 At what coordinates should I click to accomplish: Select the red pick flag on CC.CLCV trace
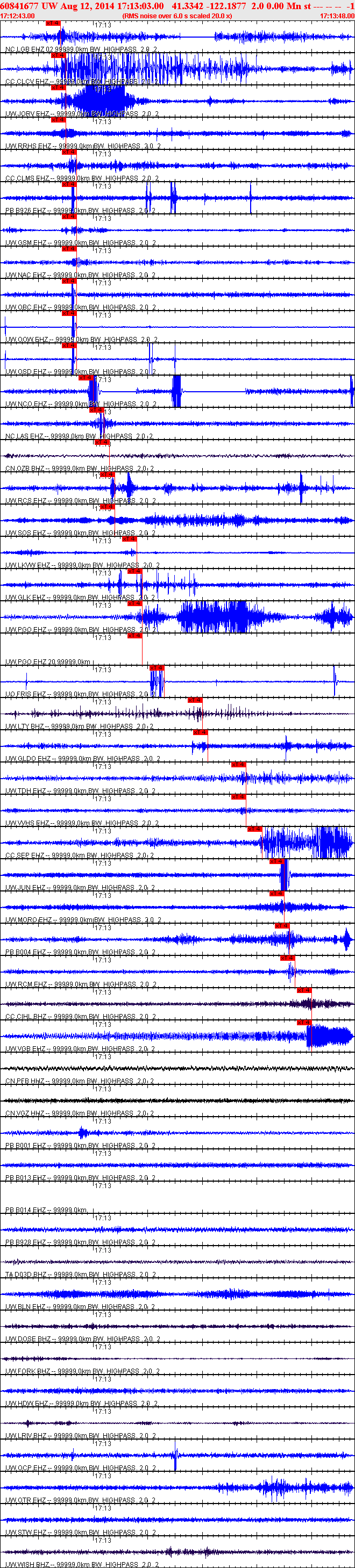58,55
